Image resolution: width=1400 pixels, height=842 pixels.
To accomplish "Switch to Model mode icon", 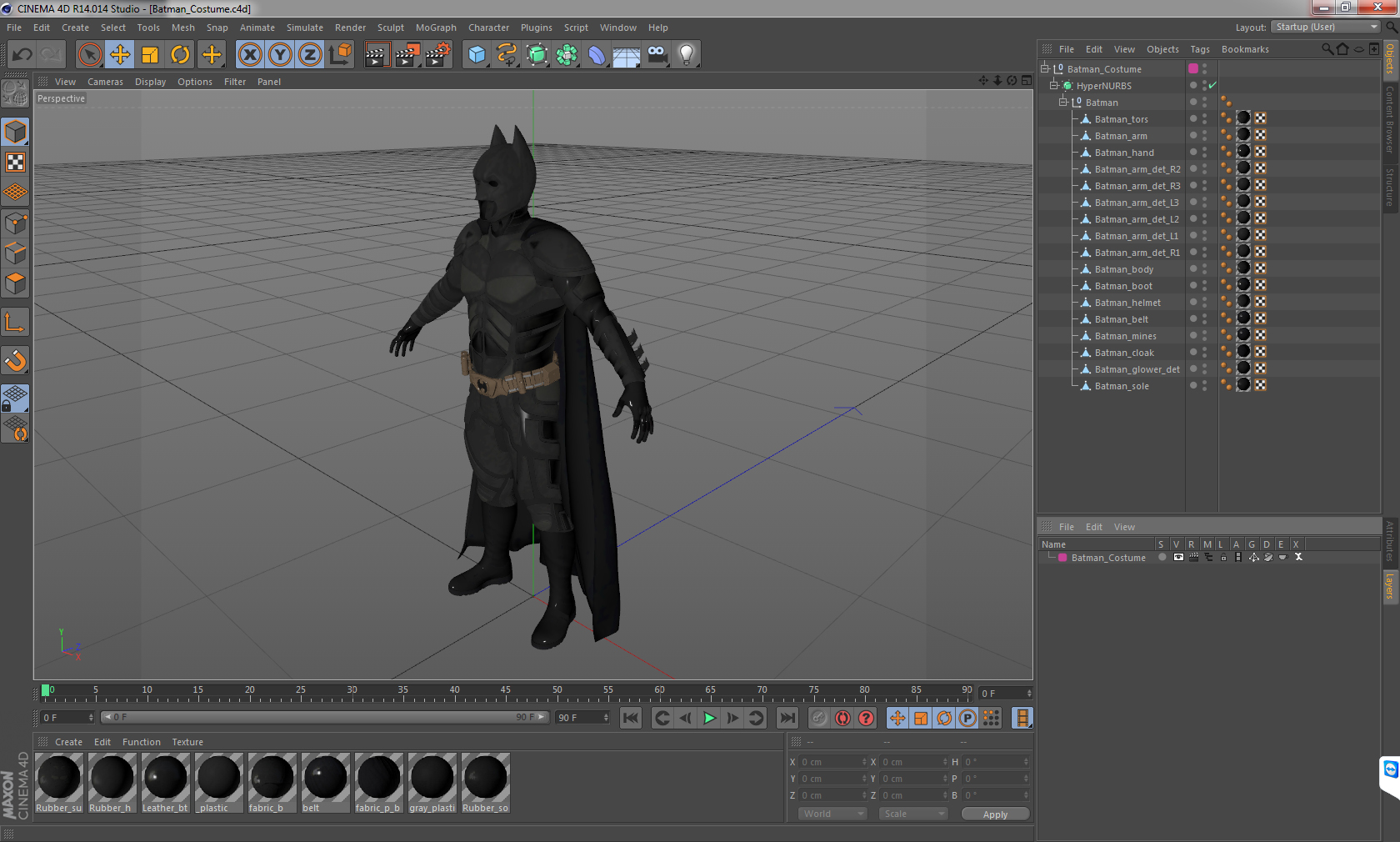I will pyautogui.click(x=15, y=132).
